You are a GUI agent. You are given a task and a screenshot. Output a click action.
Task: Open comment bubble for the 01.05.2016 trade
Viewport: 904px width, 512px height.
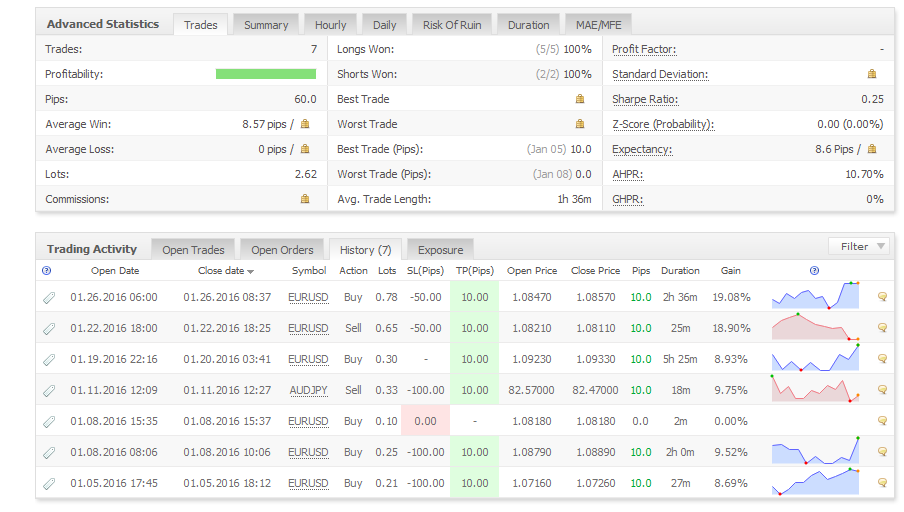pyautogui.click(x=882, y=483)
